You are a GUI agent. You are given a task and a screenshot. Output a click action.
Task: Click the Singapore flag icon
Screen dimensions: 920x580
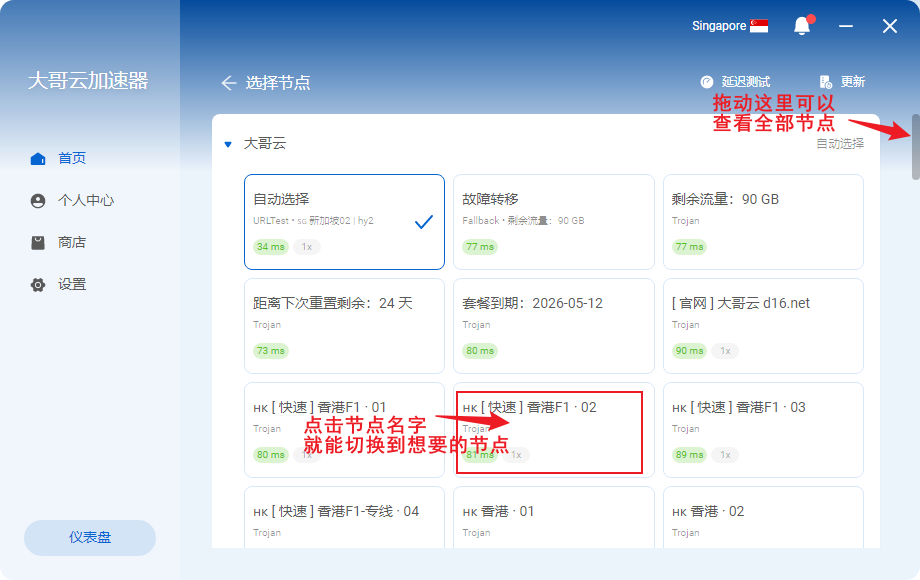[759, 26]
